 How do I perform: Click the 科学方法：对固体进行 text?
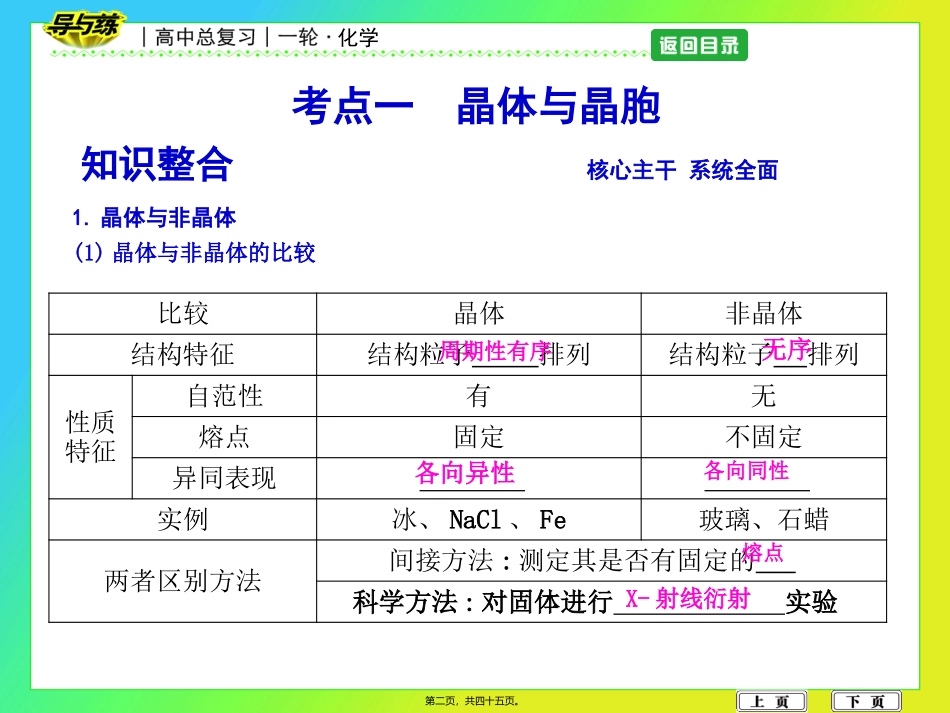coord(482,603)
